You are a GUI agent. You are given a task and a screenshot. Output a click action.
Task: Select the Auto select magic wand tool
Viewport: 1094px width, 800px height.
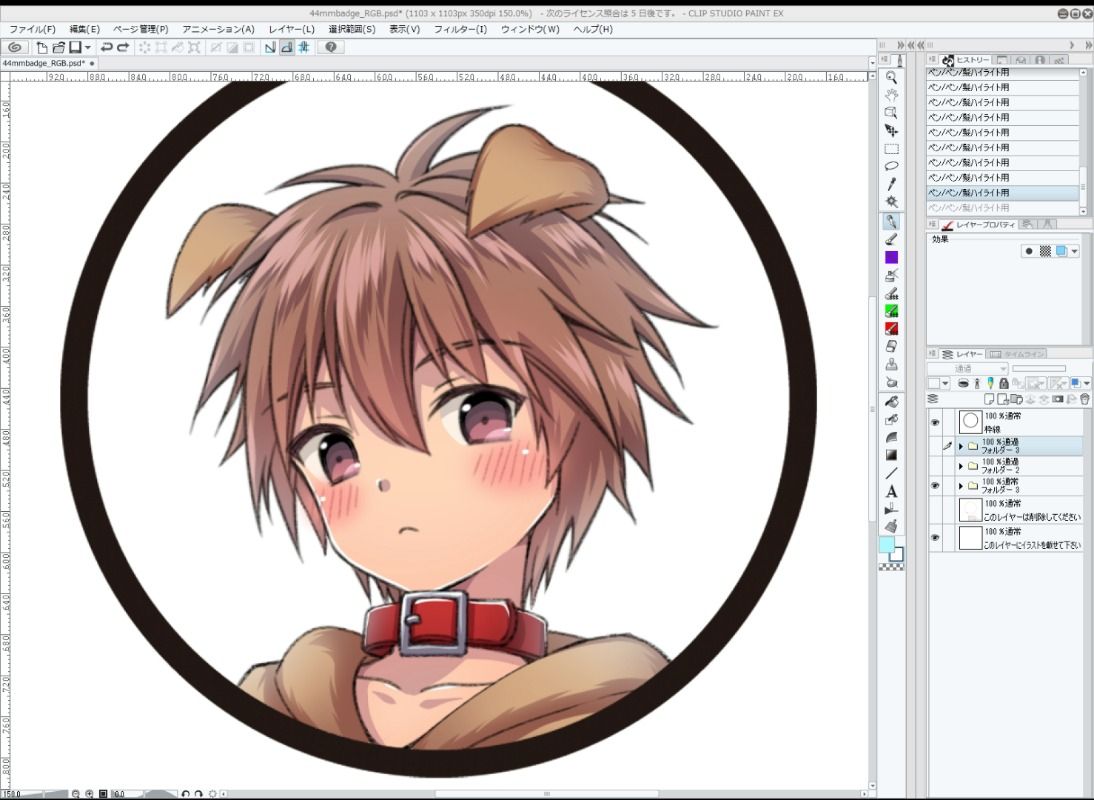coord(891,202)
